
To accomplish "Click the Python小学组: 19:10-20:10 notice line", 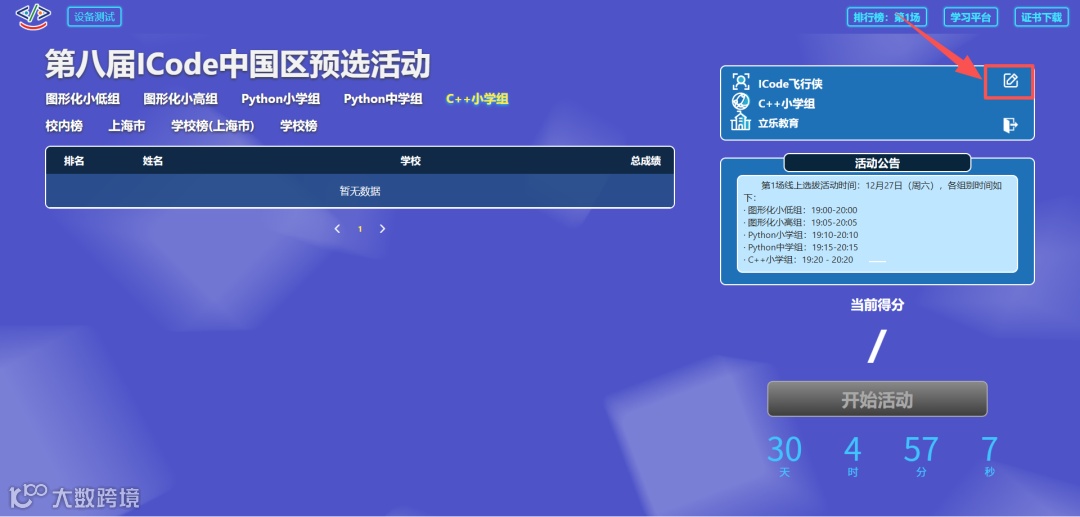I will point(801,235).
